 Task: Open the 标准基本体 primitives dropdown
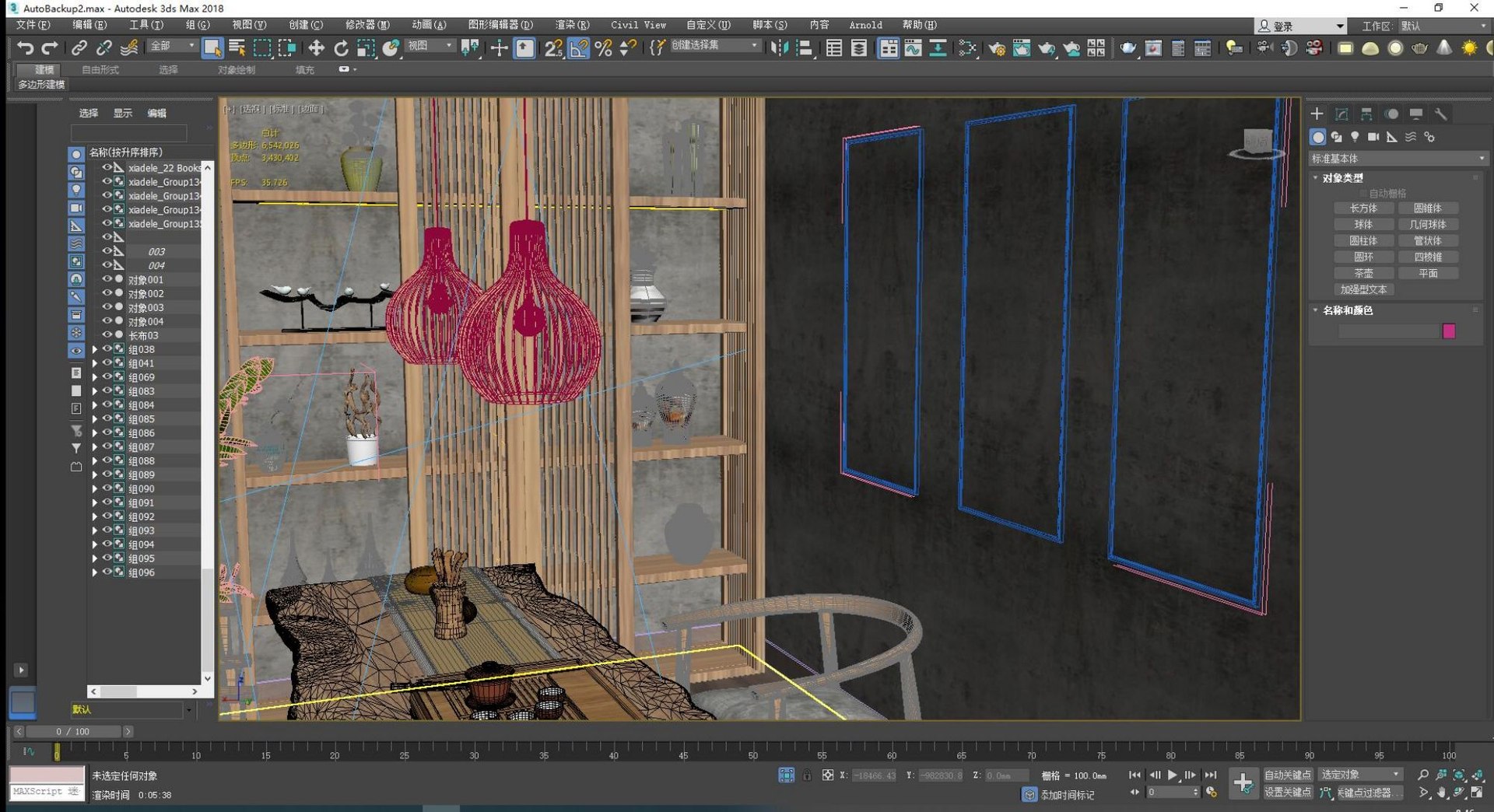1398,159
